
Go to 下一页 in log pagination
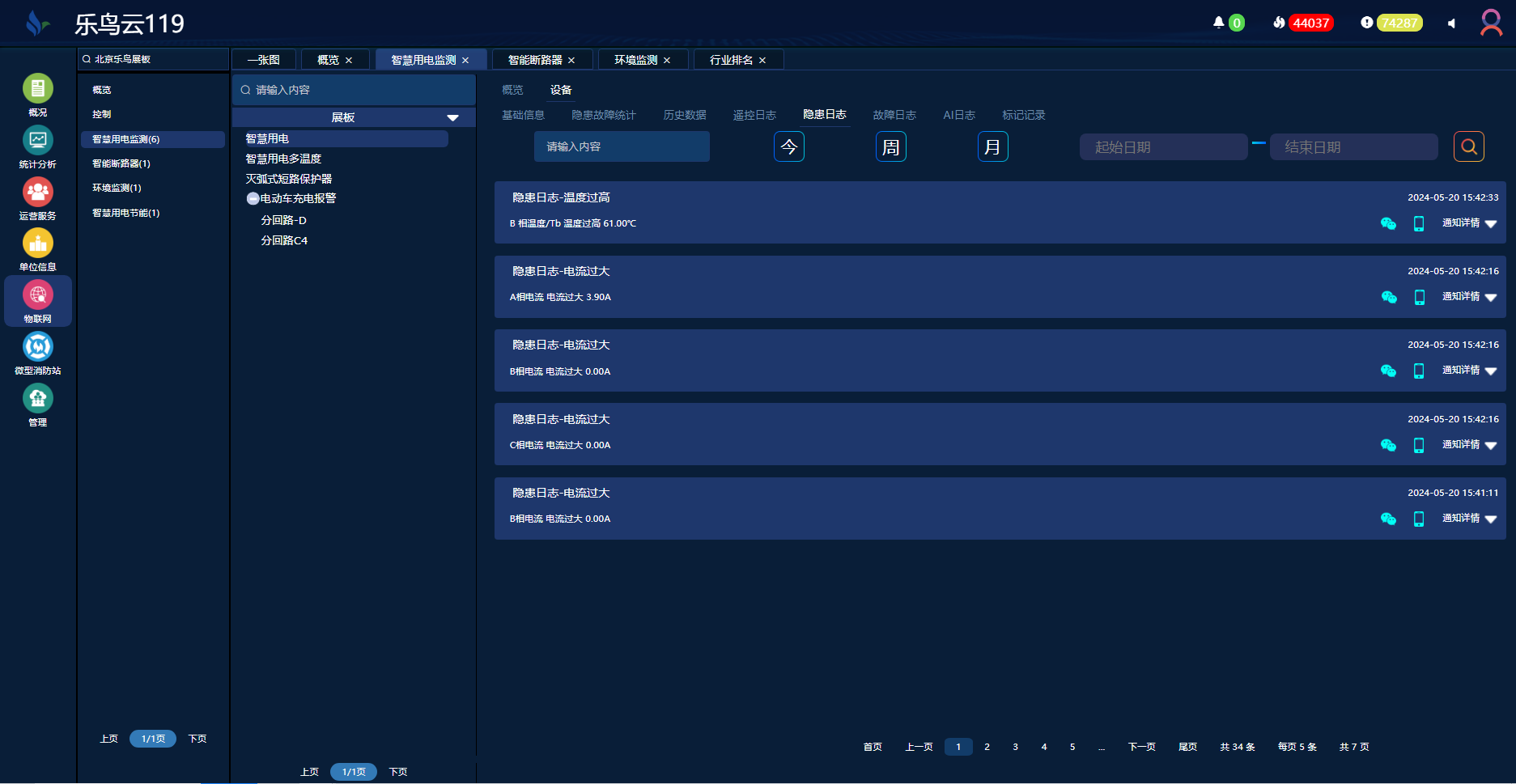coord(1141,747)
